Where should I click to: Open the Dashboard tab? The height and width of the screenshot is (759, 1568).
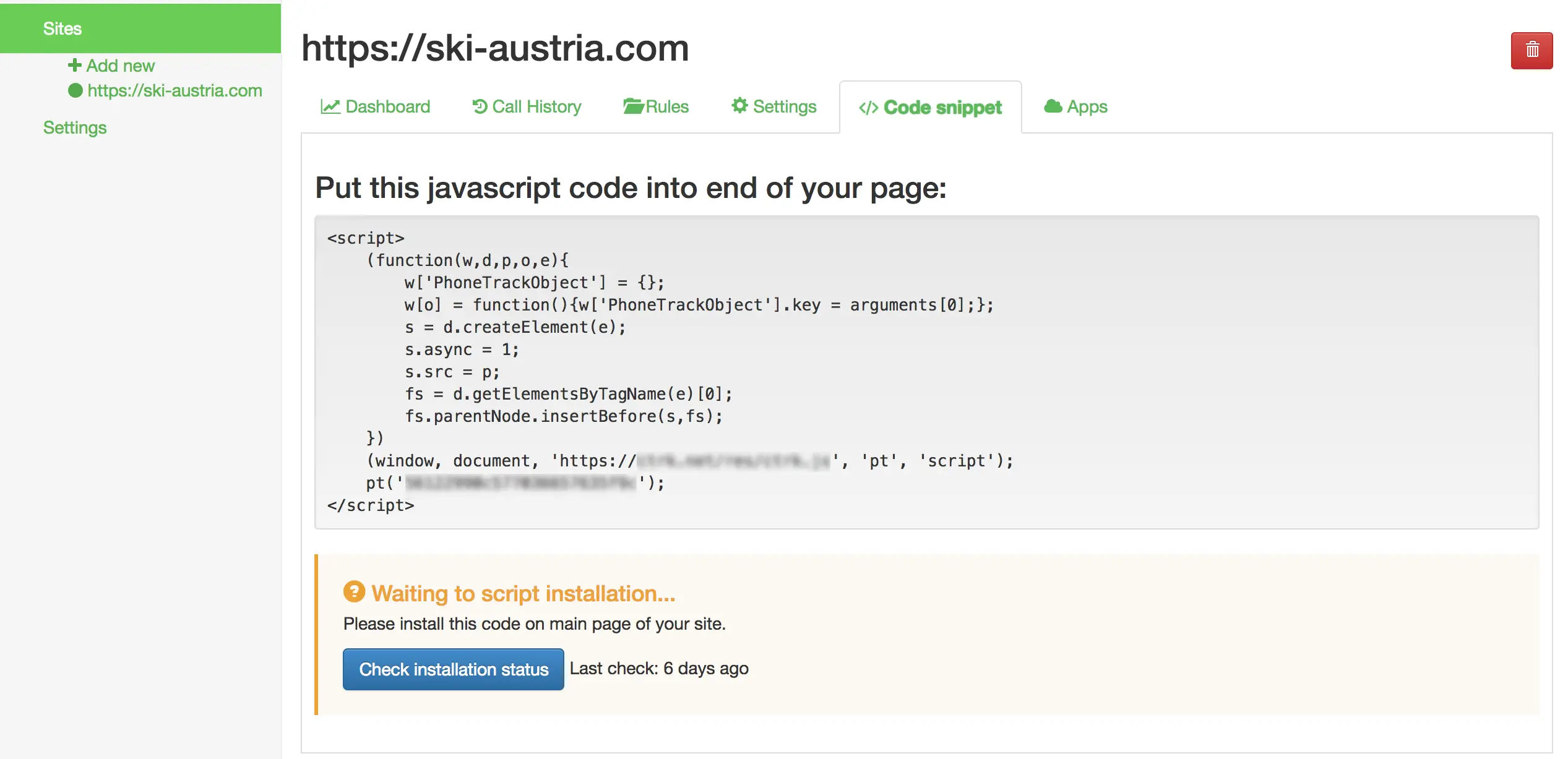375,106
